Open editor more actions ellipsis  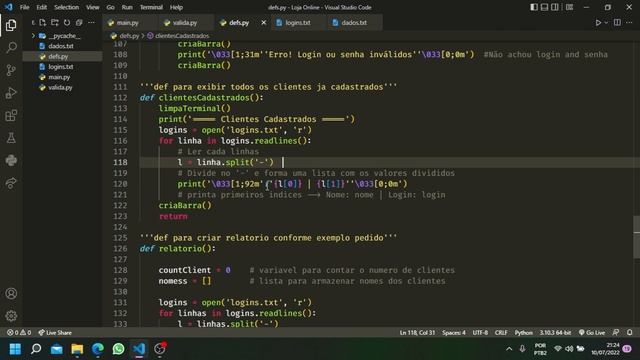(x=629, y=22)
